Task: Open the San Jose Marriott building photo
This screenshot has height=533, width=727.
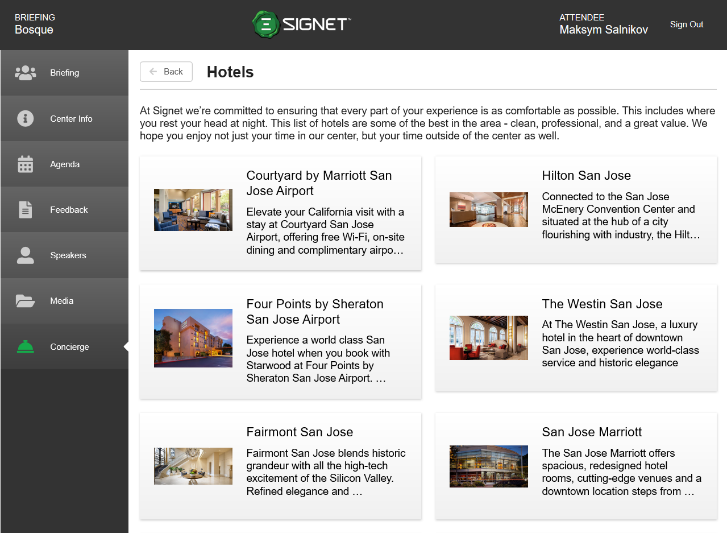Action: (489, 466)
